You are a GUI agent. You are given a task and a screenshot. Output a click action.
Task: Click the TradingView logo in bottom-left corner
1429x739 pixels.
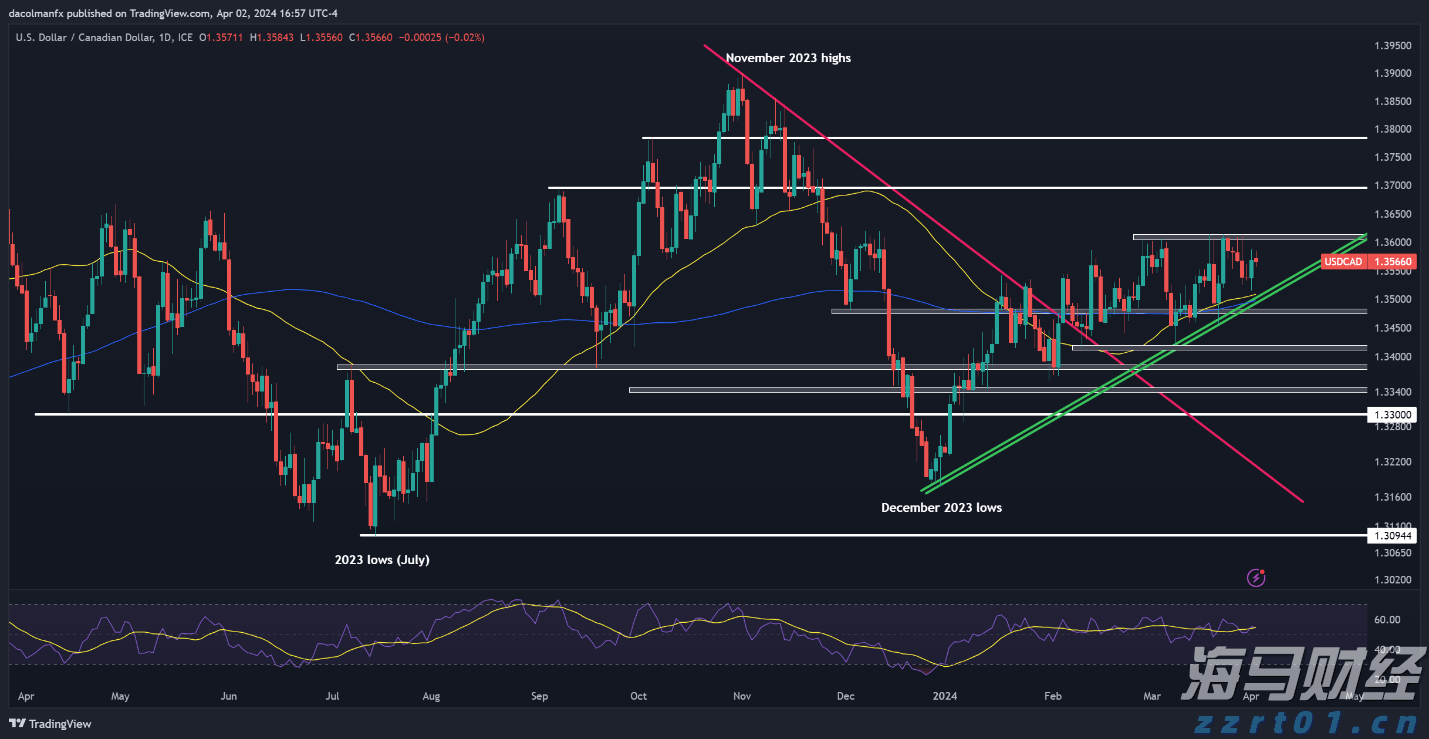pos(50,724)
